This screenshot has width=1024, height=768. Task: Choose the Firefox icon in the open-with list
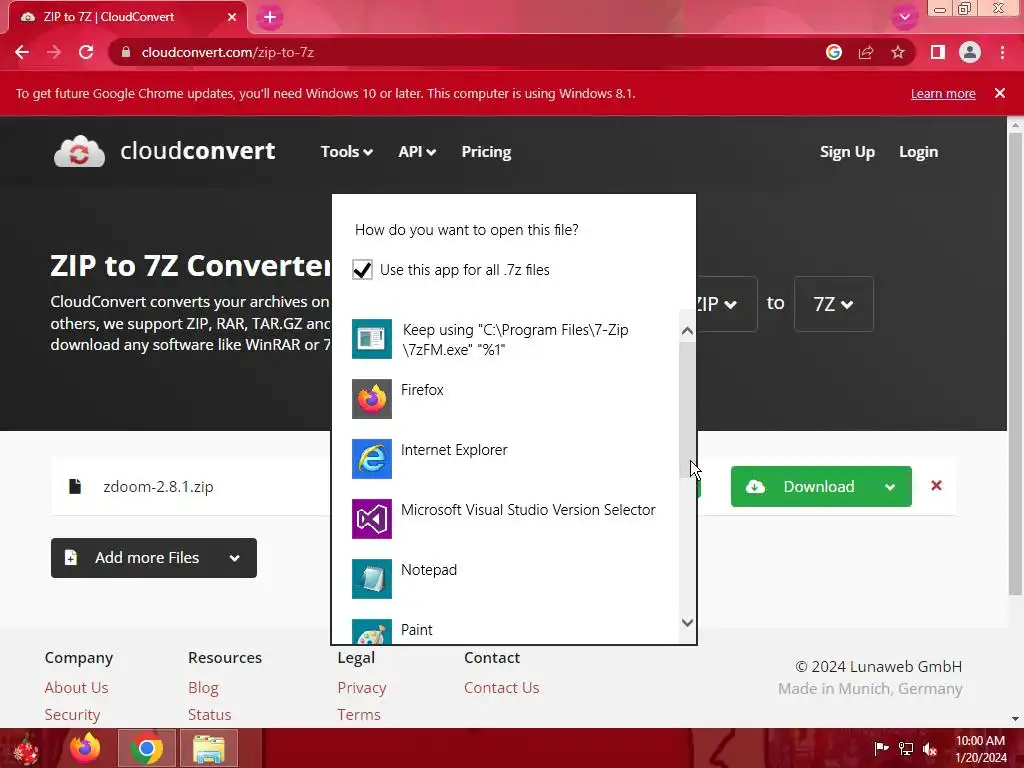(x=372, y=399)
